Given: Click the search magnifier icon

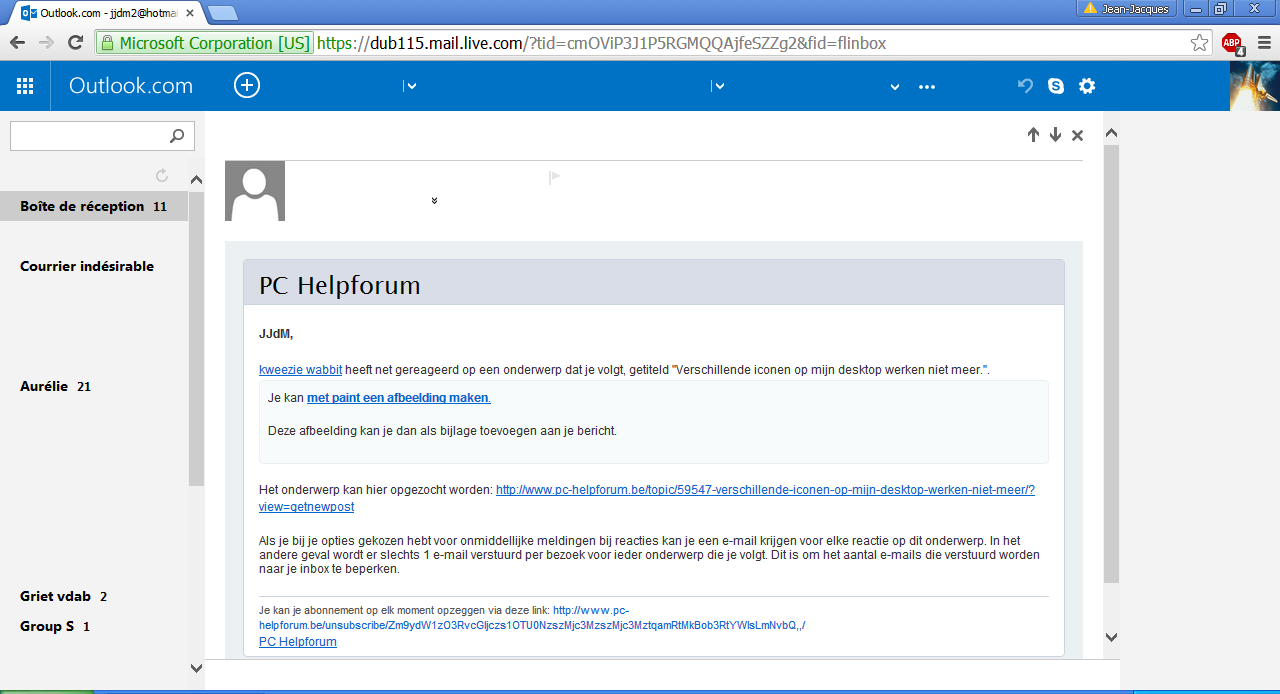Looking at the screenshot, I should [x=177, y=136].
